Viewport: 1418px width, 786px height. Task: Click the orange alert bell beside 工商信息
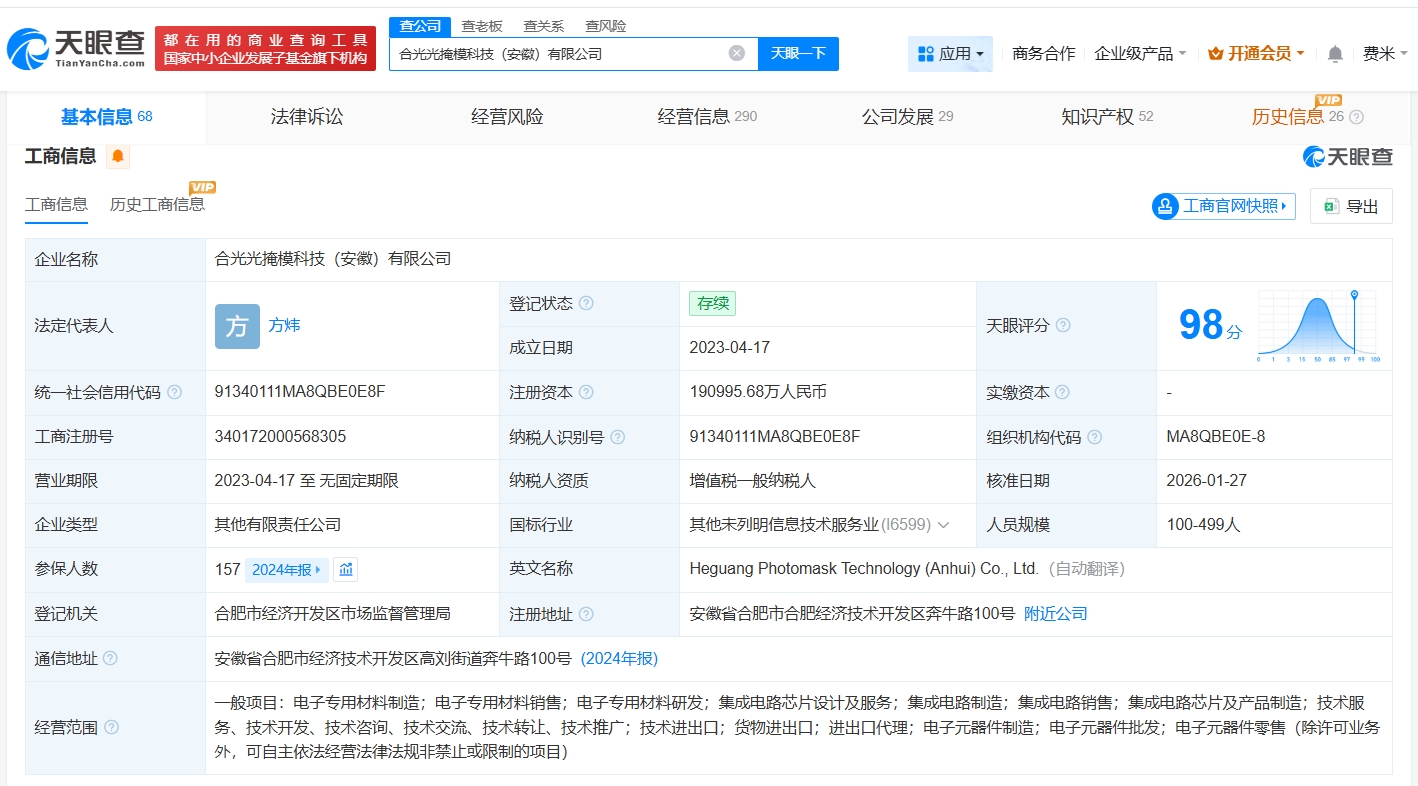(118, 156)
